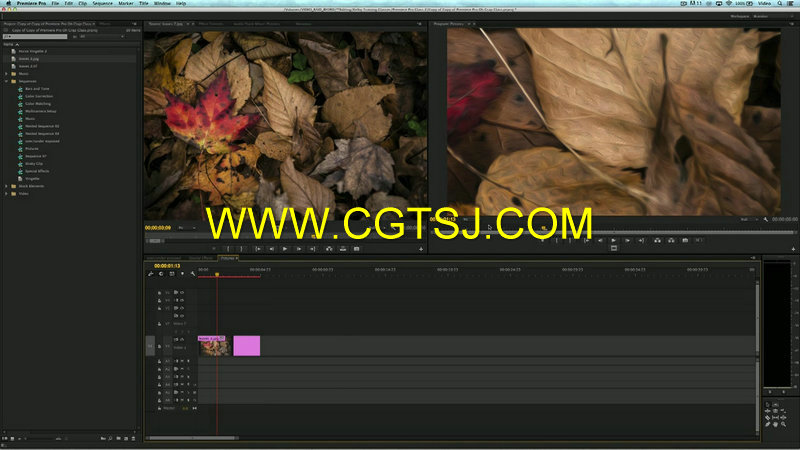
Task: Select the Color Correction sequence
Action: click(39, 96)
